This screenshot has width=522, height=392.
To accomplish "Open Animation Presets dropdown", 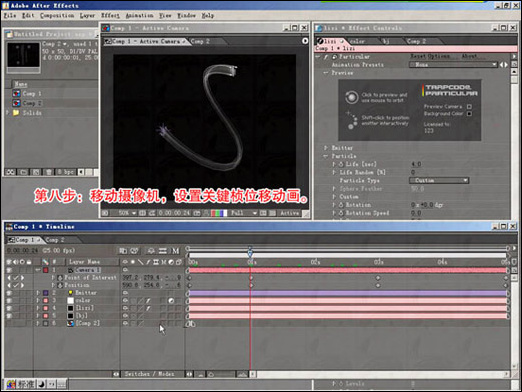I will pyautogui.click(x=453, y=65).
